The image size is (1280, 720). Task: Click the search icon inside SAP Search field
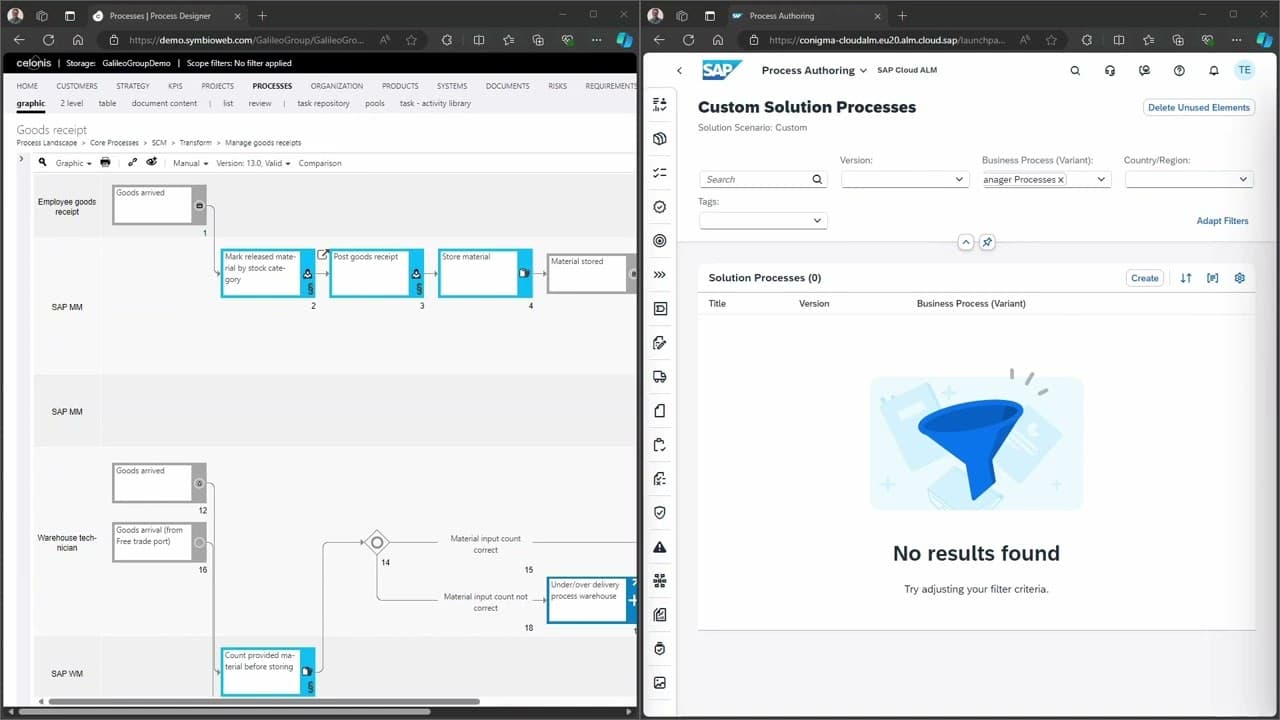[x=817, y=180]
